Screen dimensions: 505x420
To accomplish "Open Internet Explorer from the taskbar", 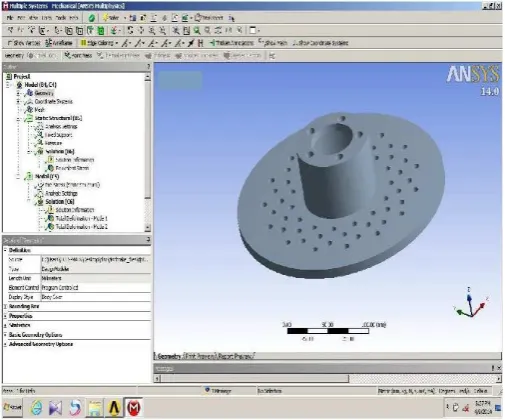I will (x=37, y=408).
